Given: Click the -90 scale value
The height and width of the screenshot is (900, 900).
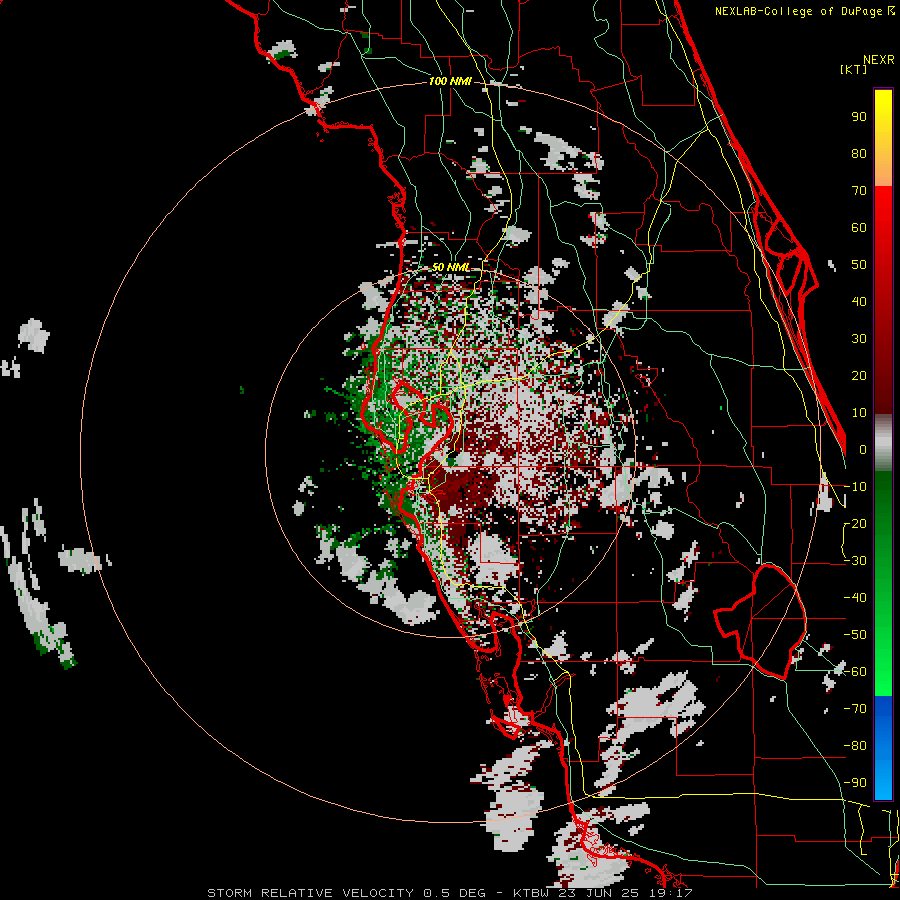Looking at the screenshot, I should click(x=855, y=783).
